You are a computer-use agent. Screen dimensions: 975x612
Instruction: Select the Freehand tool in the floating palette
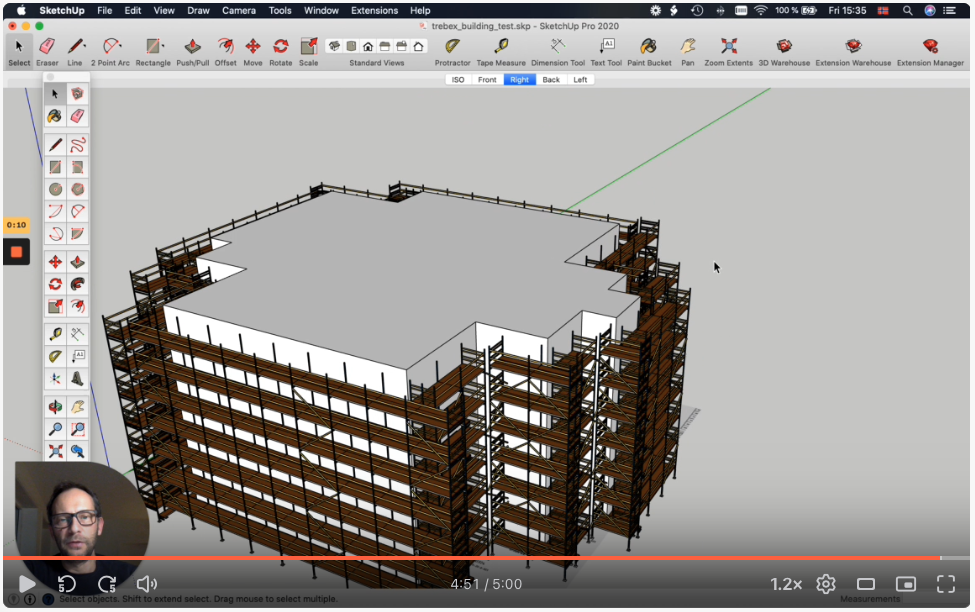coord(77,145)
